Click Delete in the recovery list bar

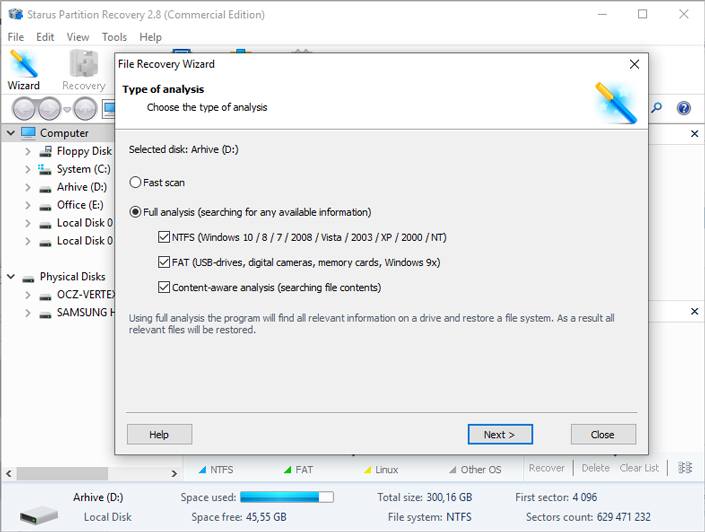tap(595, 468)
